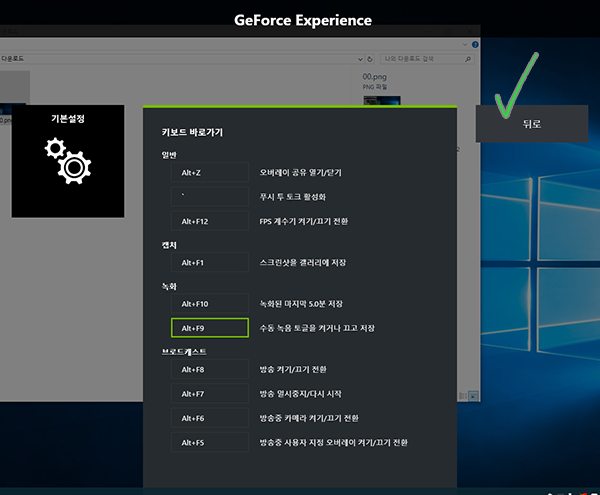Click the FPS 계수기 켜기/끄기 전환 label

tap(303, 221)
